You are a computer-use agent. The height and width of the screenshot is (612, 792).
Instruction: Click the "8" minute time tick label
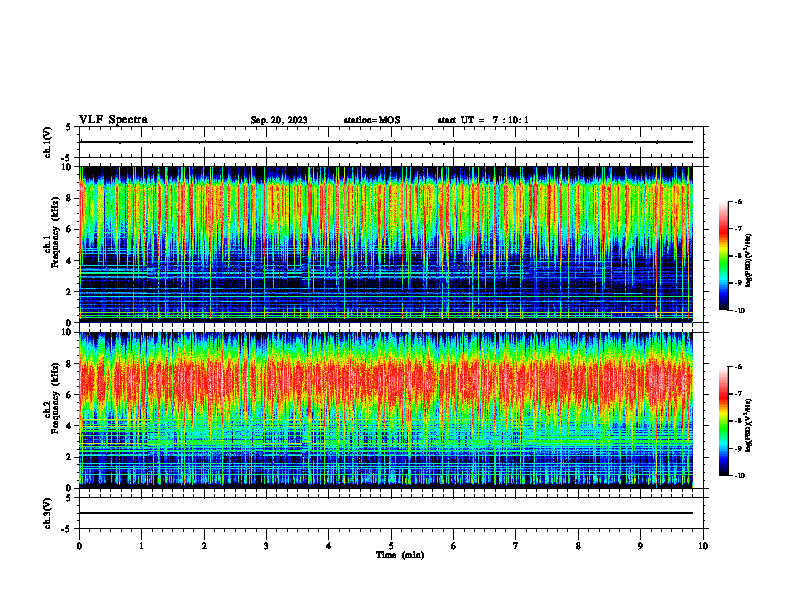tap(578, 546)
